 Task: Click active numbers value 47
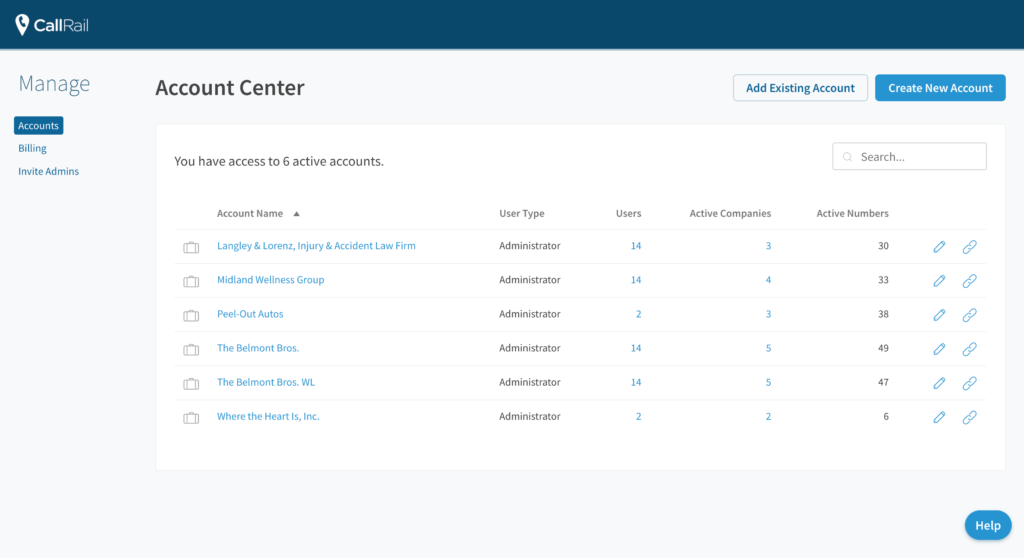tap(883, 382)
